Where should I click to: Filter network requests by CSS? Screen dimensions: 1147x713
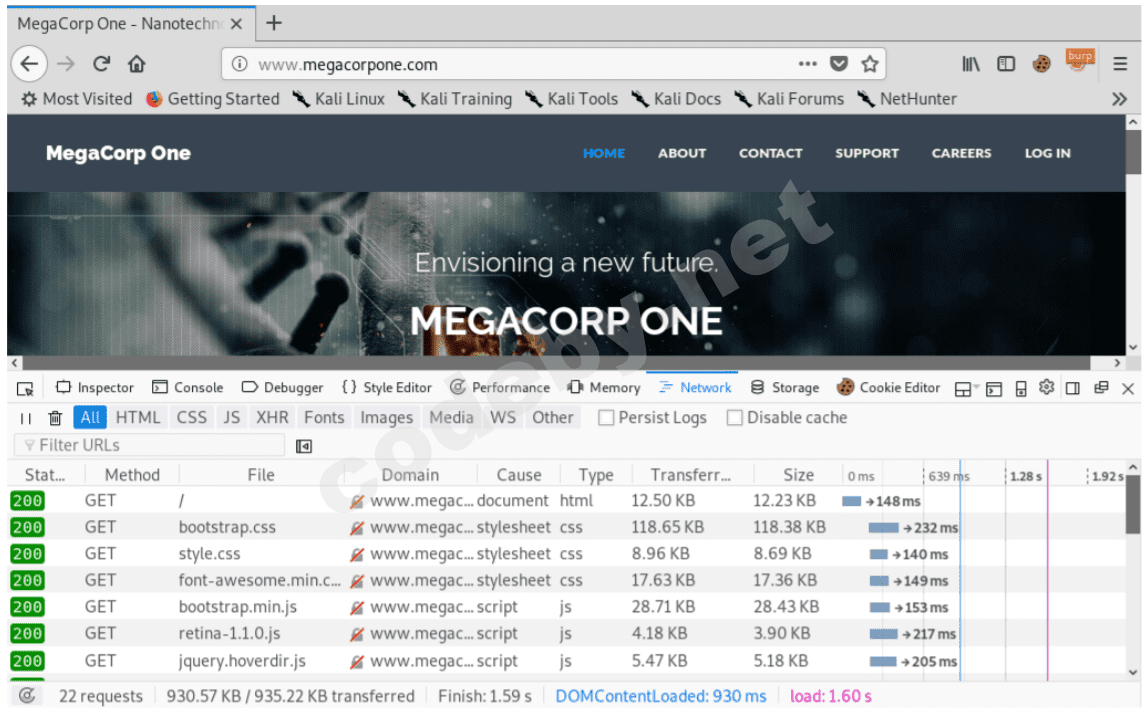coord(192,418)
